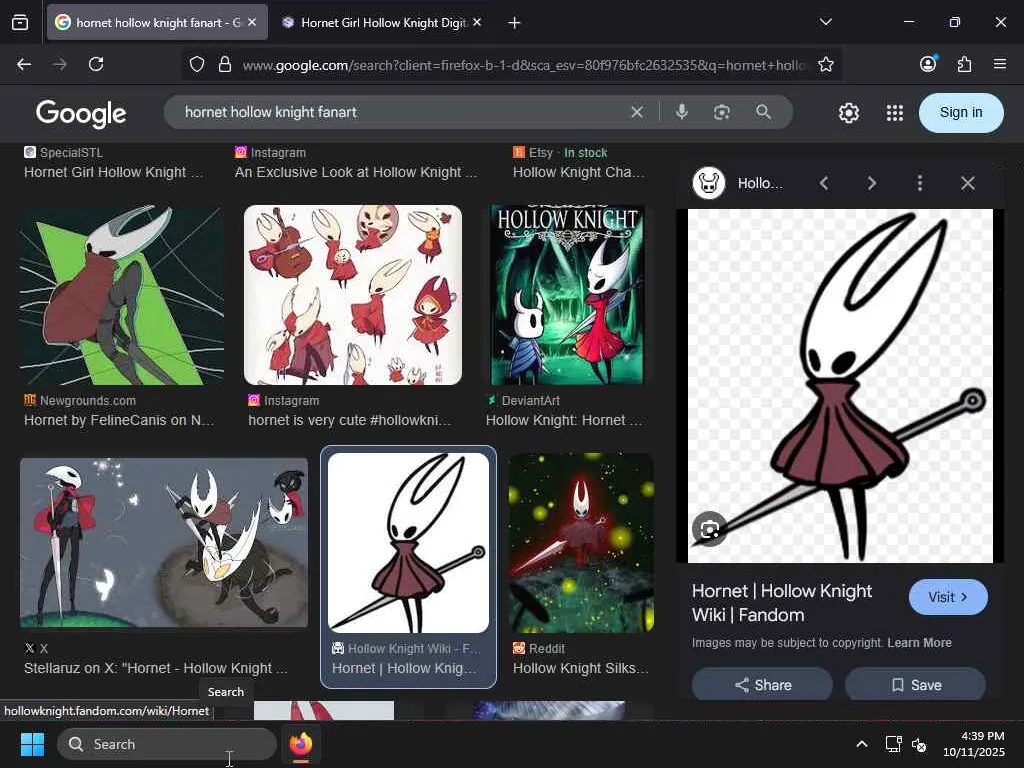Open a new browser tab
Screen dimensions: 1024x768
(x=515, y=23)
